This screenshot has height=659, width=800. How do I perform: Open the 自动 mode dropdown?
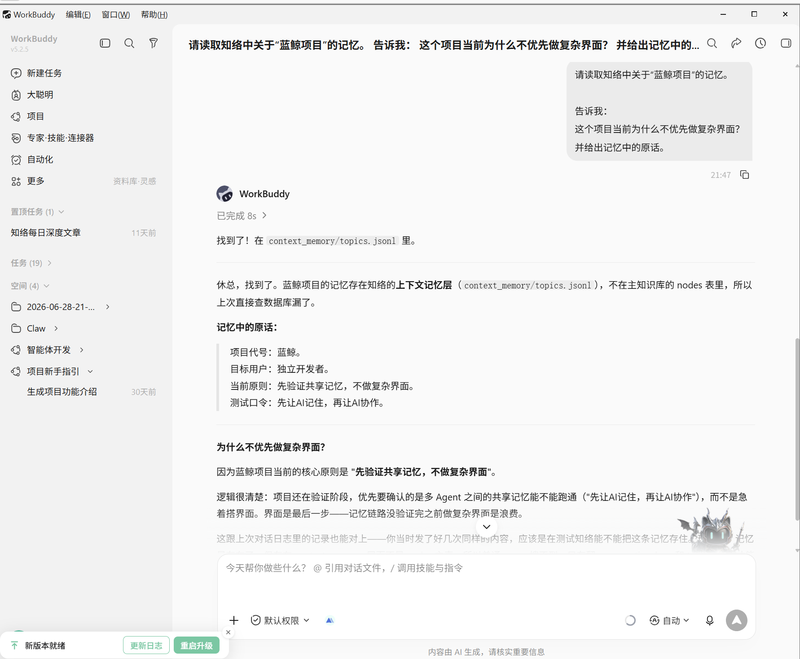(669, 620)
